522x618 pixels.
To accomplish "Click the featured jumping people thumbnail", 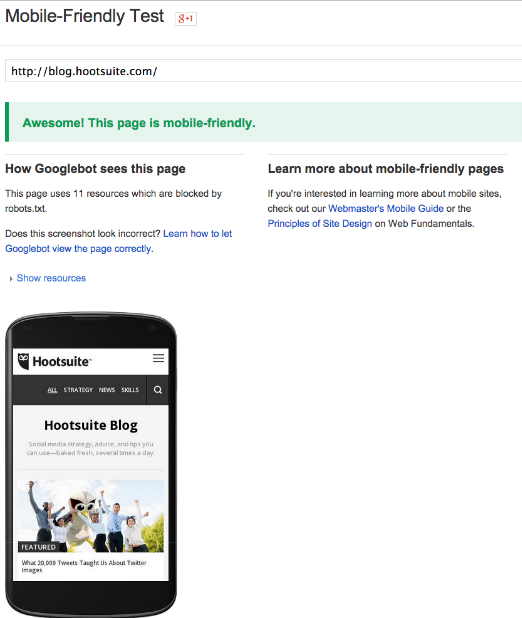I will [91, 516].
